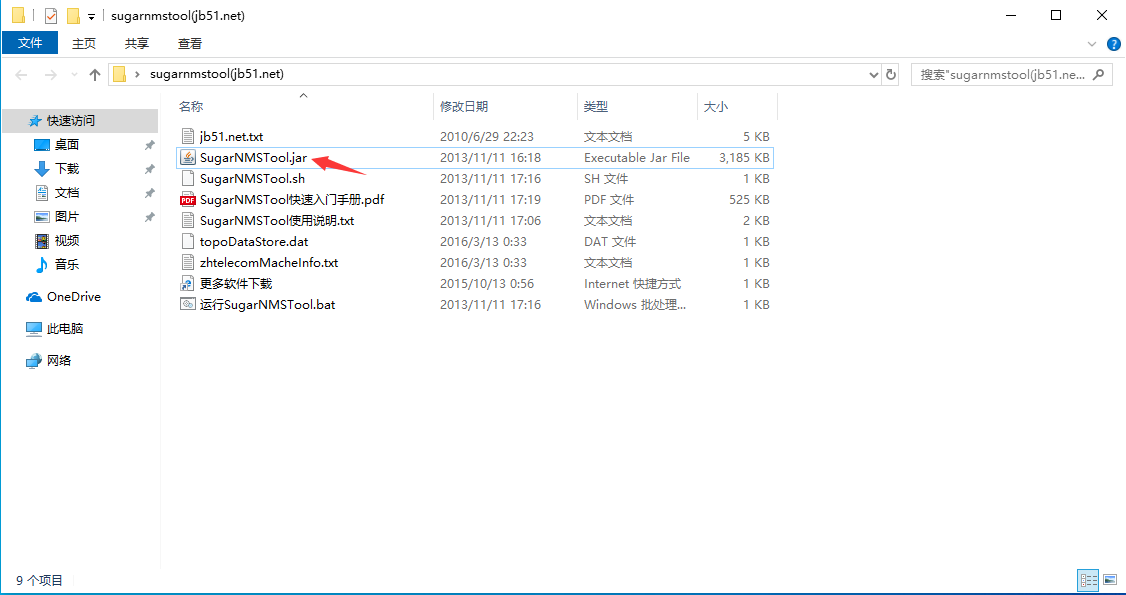Click the SugarNMSTool.sh file icon
This screenshot has width=1126, height=595.
(x=187, y=179)
